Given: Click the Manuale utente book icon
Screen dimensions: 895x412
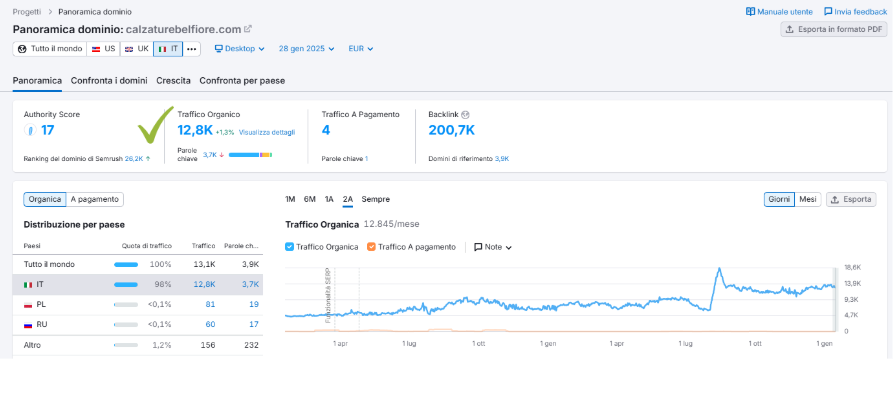Looking at the screenshot, I should point(751,11).
